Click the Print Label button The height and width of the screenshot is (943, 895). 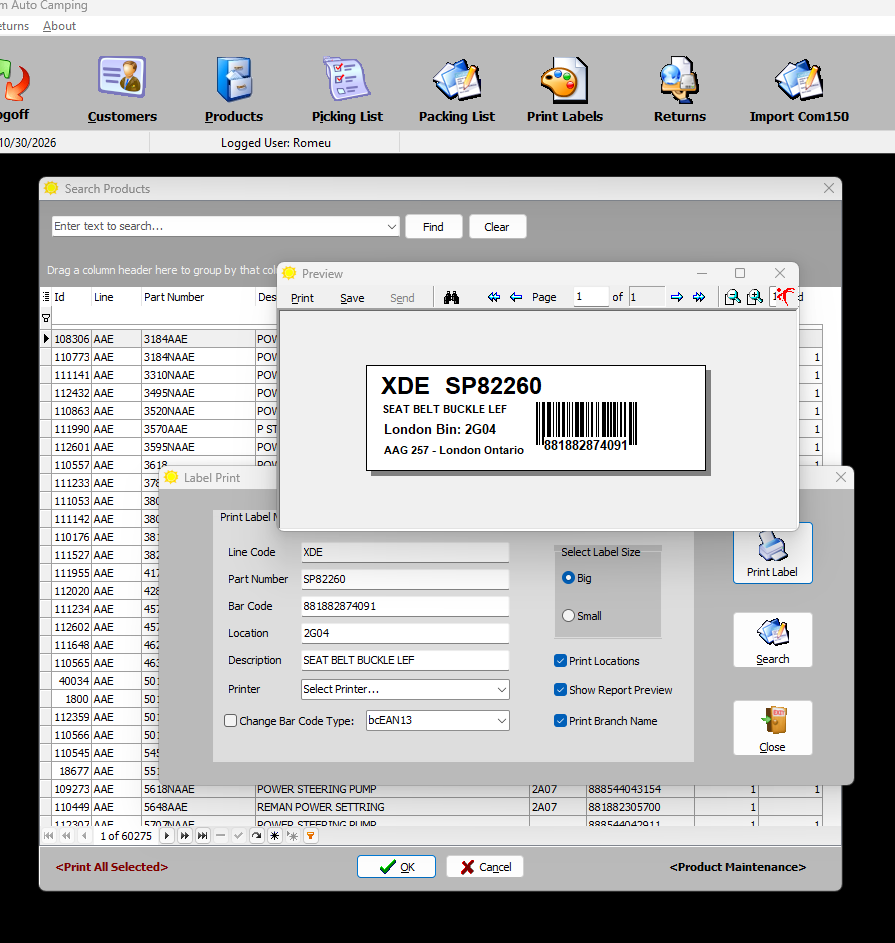[x=772, y=553]
